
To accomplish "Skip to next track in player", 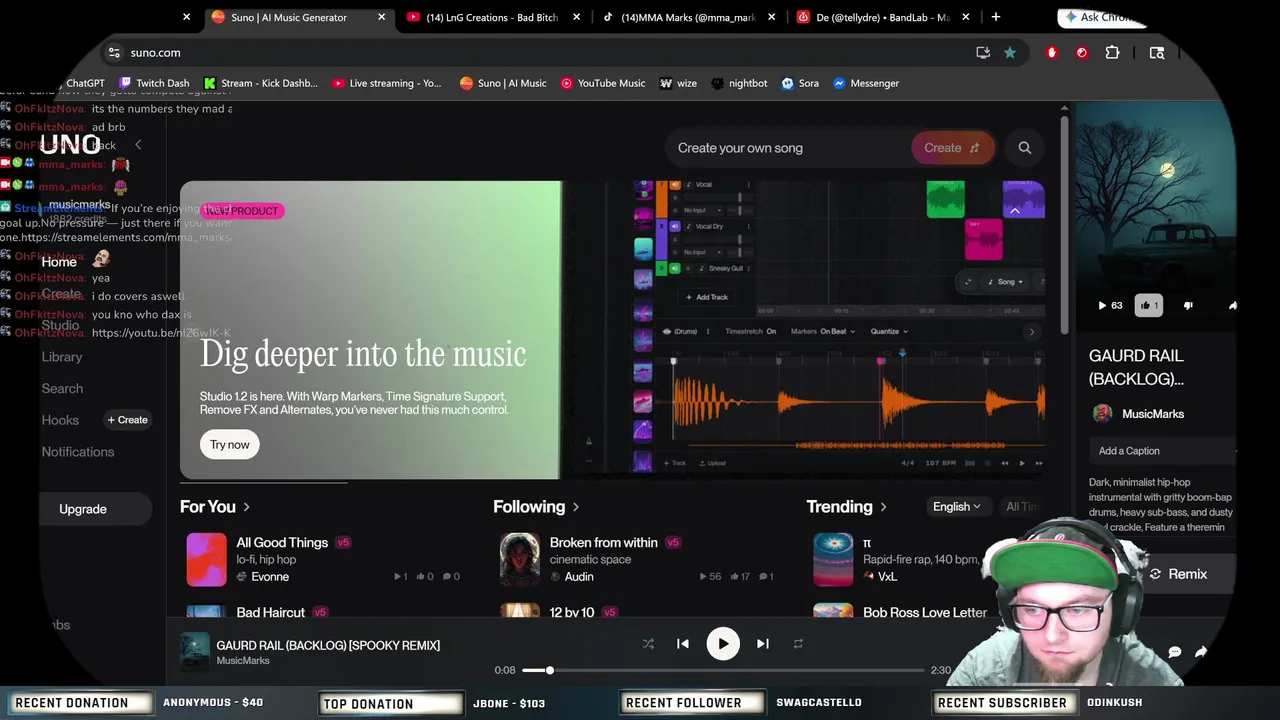I will [x=762, y=644].
